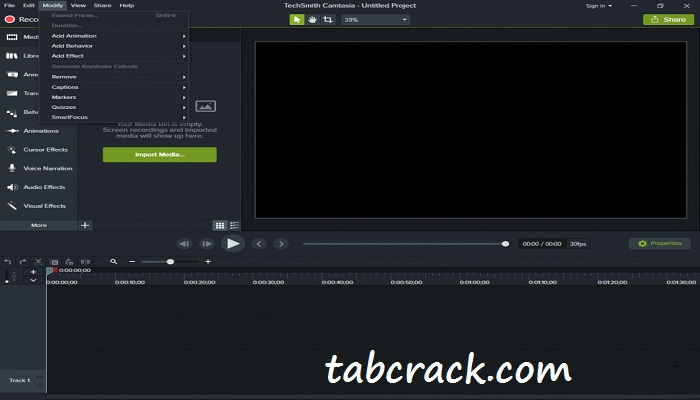Open the Annotations tab icon

click(x=12, y=75)
